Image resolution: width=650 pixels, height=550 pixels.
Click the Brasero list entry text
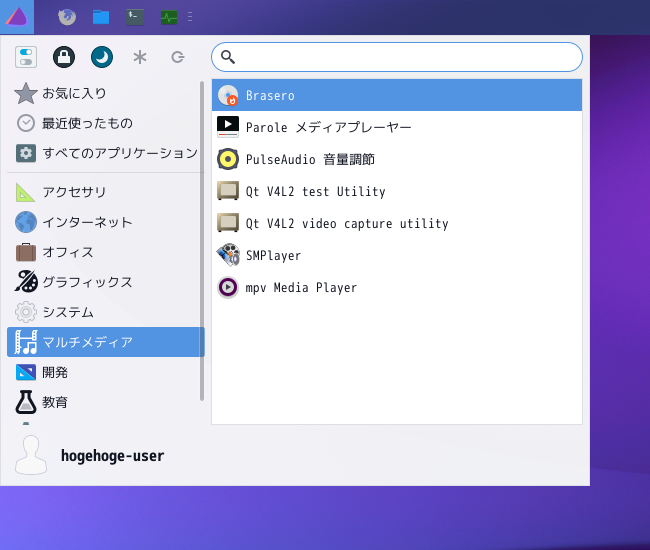point(270,96)
